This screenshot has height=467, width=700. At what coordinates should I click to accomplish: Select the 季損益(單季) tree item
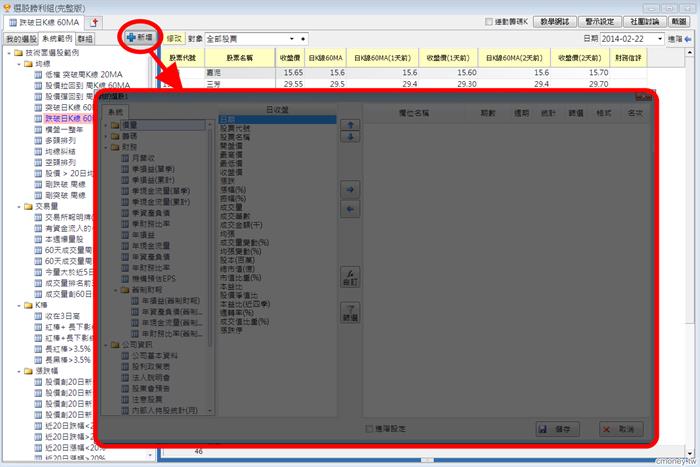pos(153,169)
